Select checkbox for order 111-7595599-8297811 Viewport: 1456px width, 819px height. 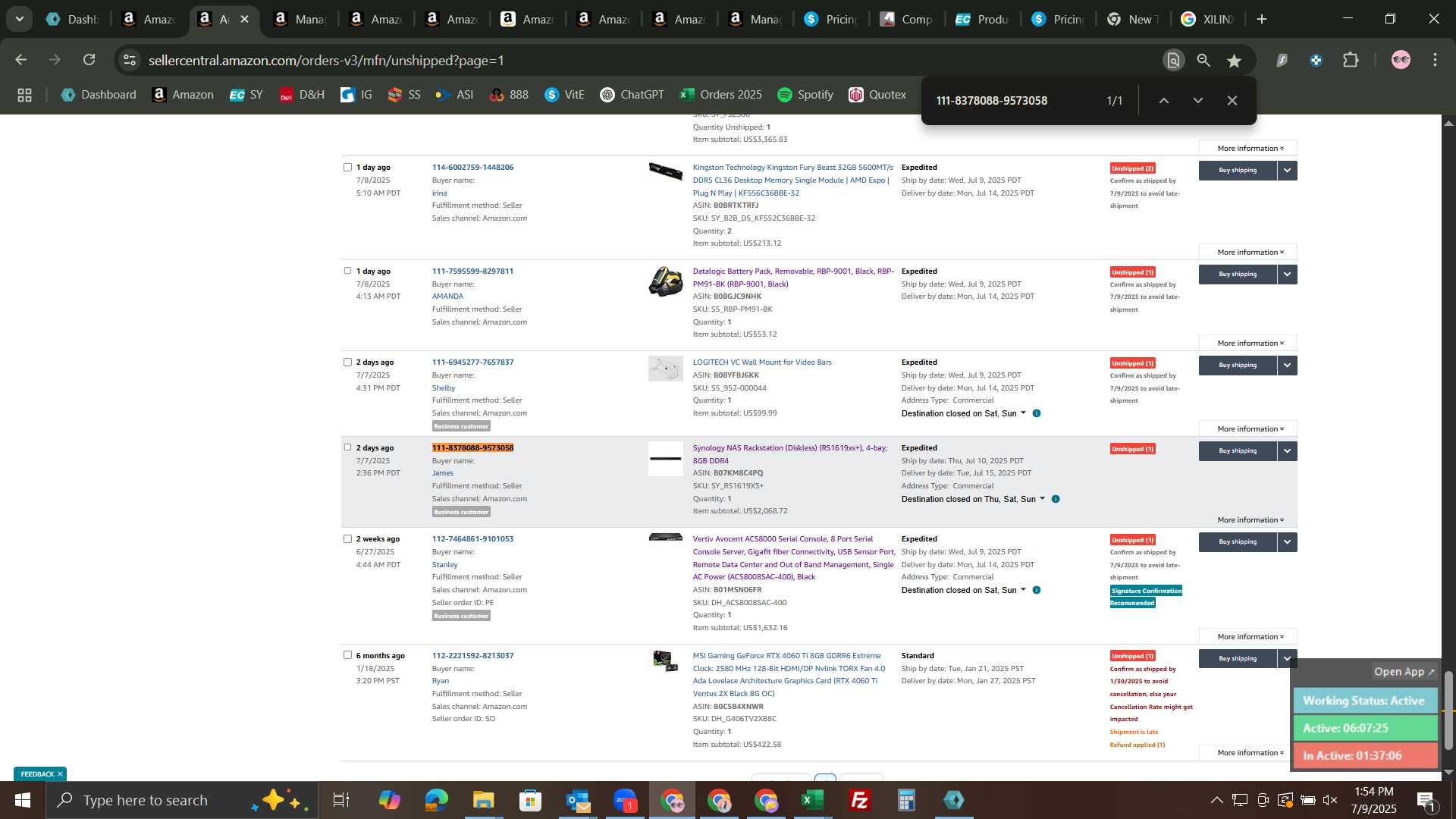point(347,271)
